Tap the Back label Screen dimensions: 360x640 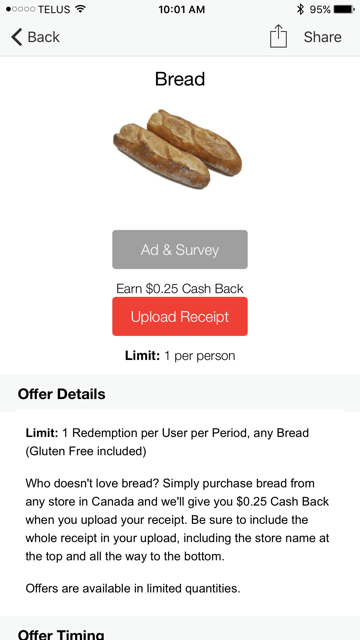43,37
